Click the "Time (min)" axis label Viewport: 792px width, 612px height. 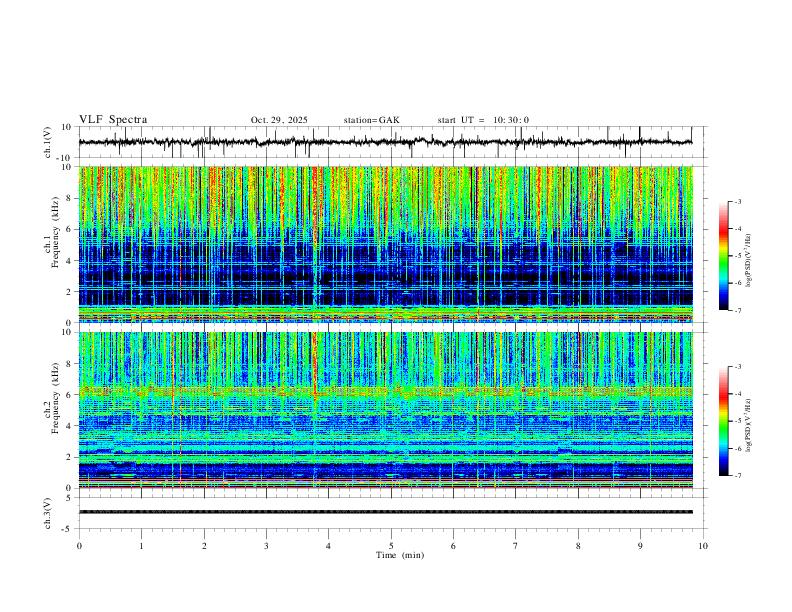[x=400, y=555]
